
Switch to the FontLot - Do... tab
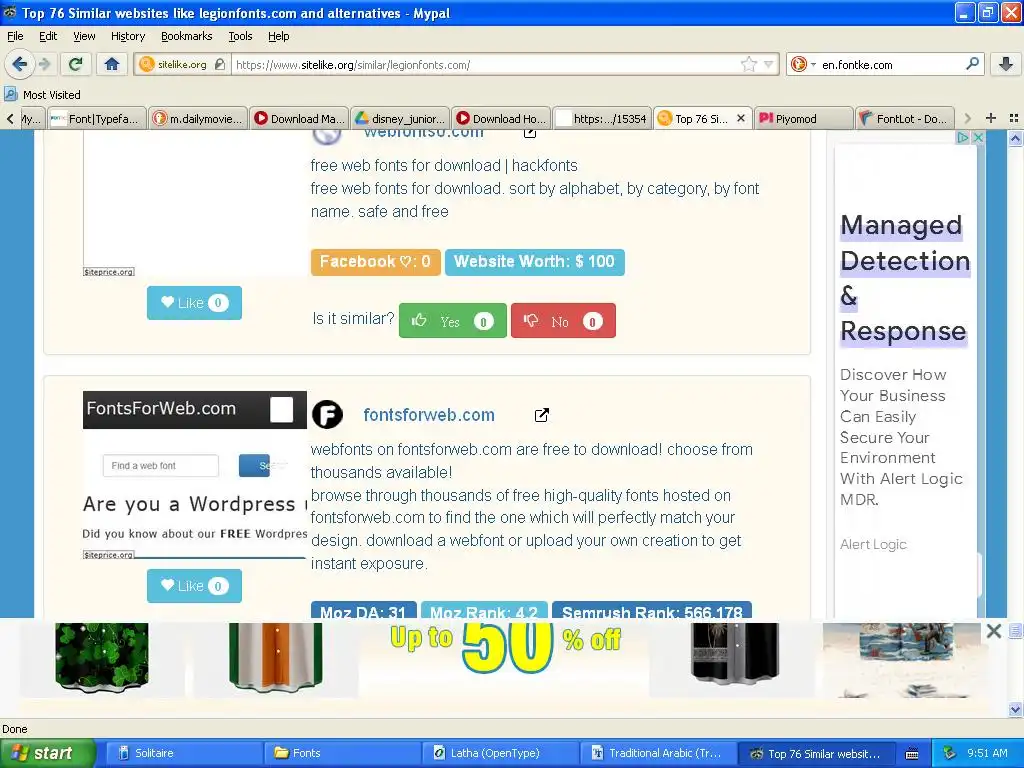coord(905,119)
